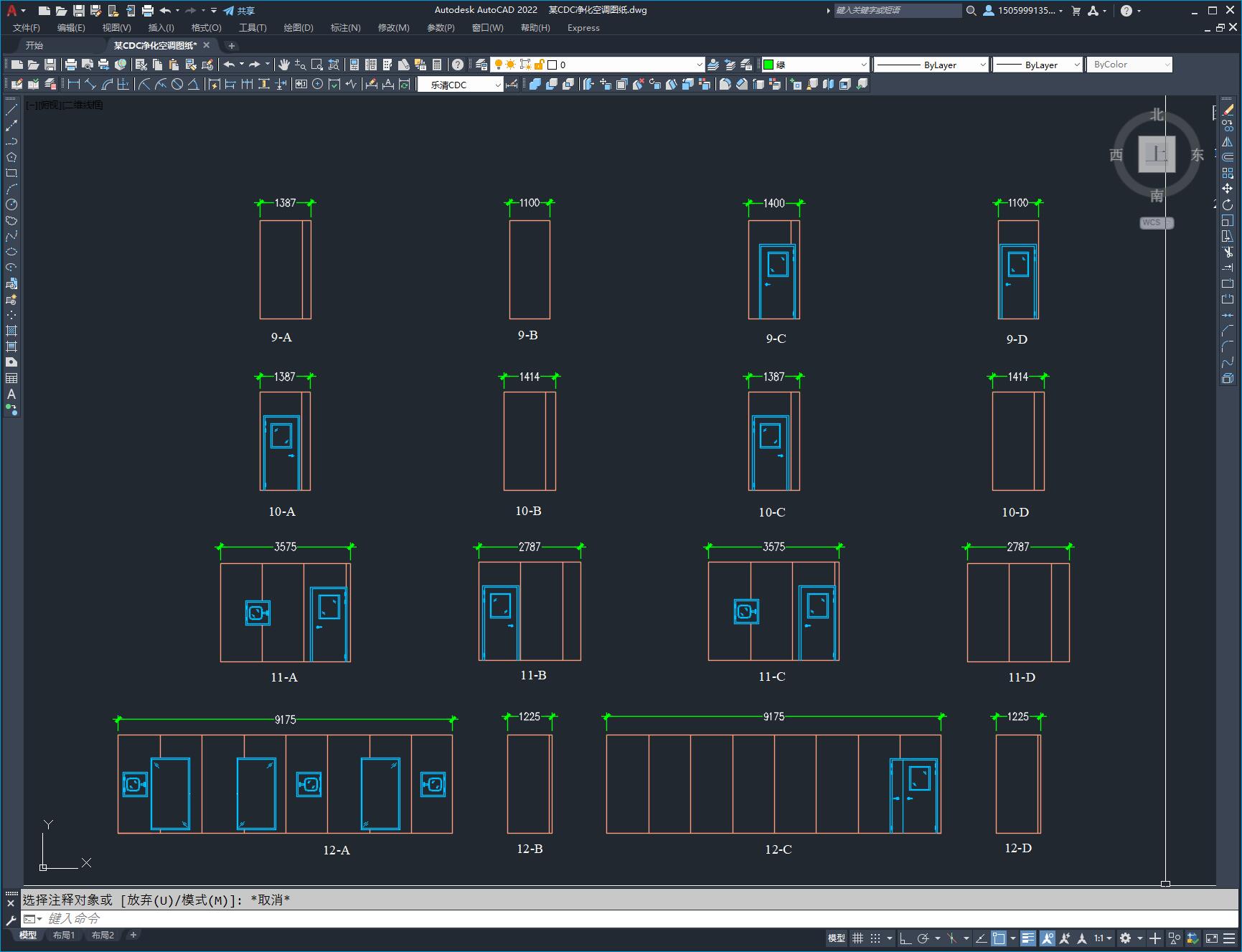
Task: Open the Layer Properties manager icon
Action: [481, 65]
